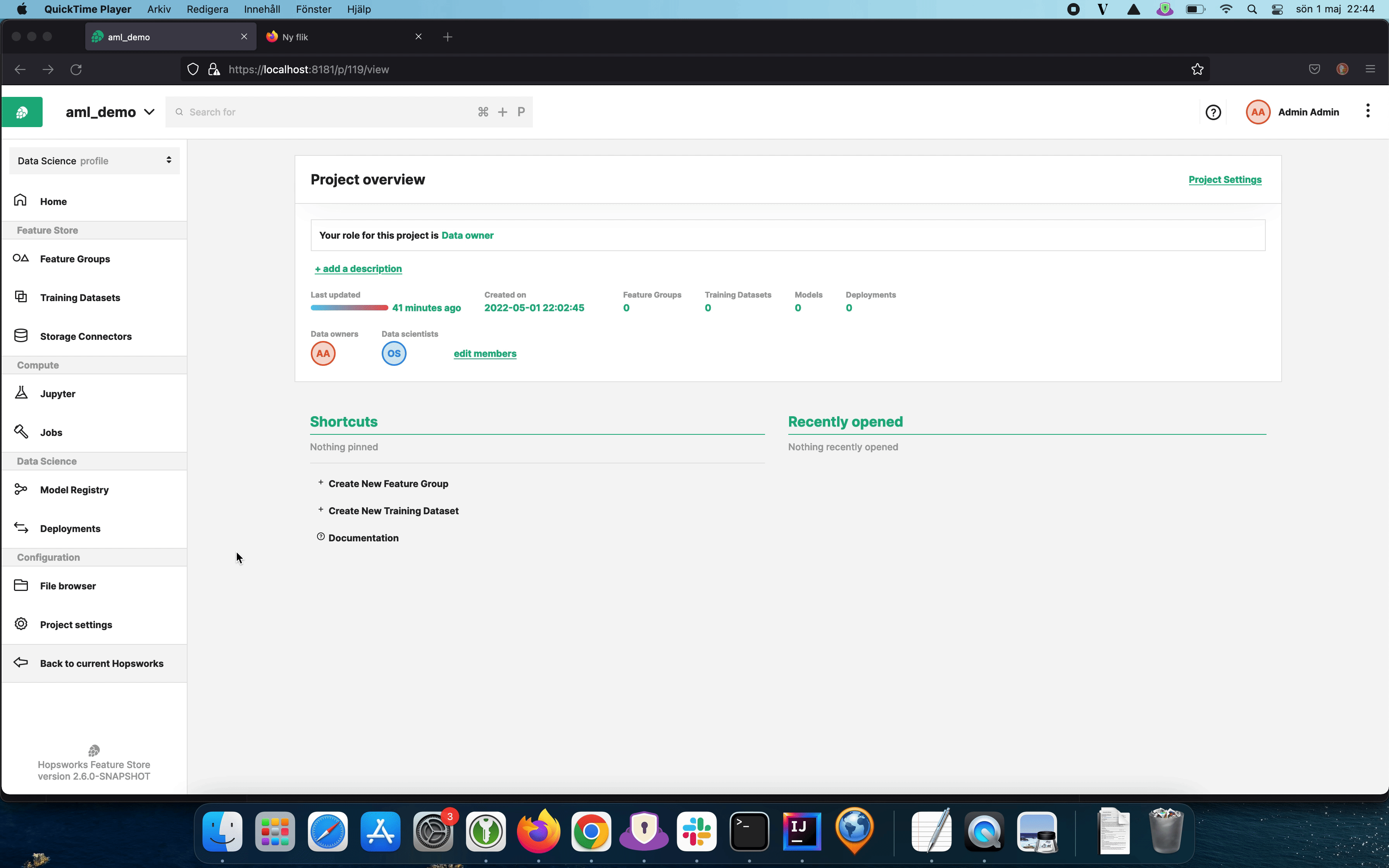This screenshot has height=868, width=1389.
Task: Select the Data owner role indicator
Action: [467, 235]
